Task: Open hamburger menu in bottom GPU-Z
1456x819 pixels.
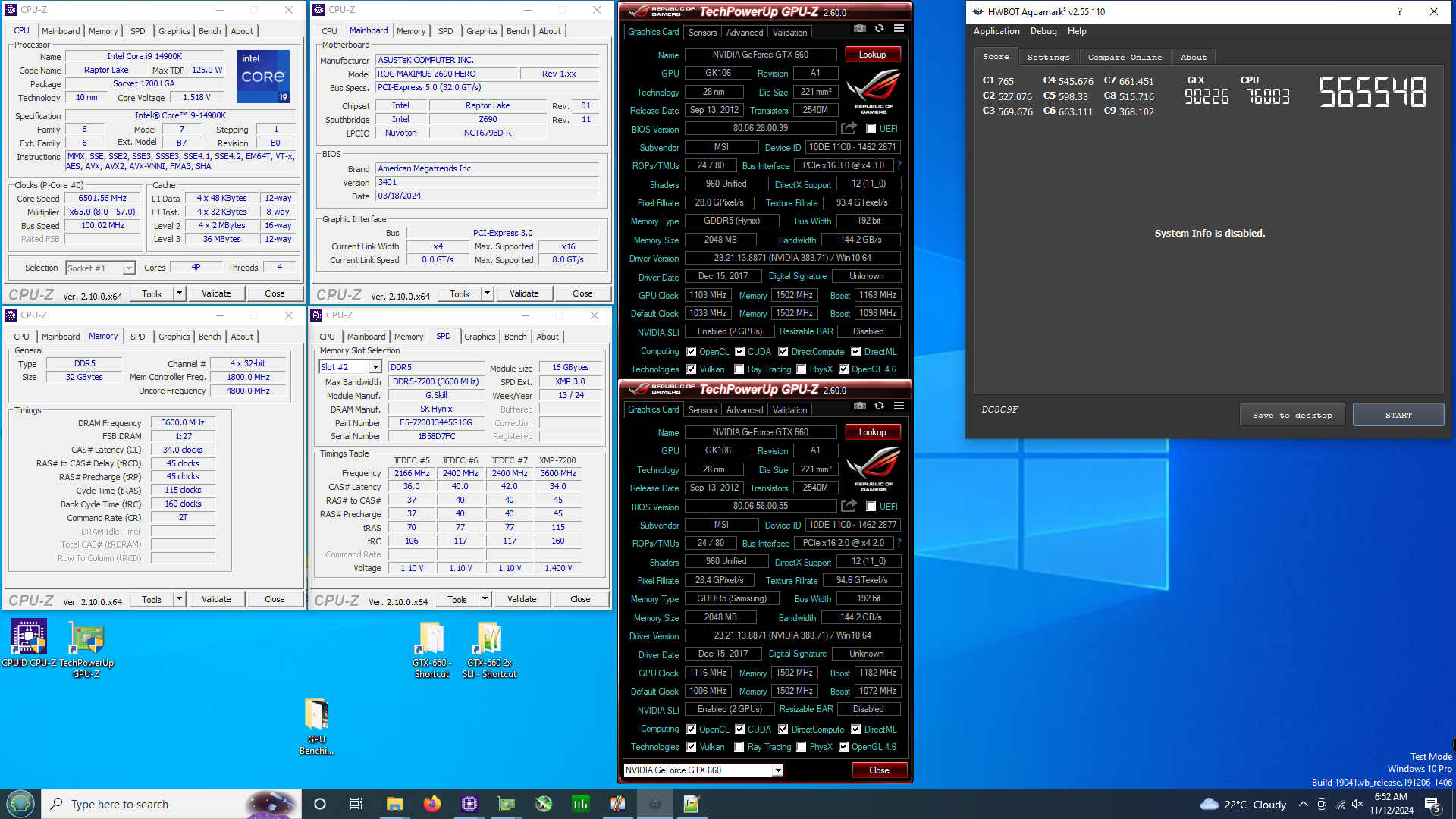Action: click(899, 406)
